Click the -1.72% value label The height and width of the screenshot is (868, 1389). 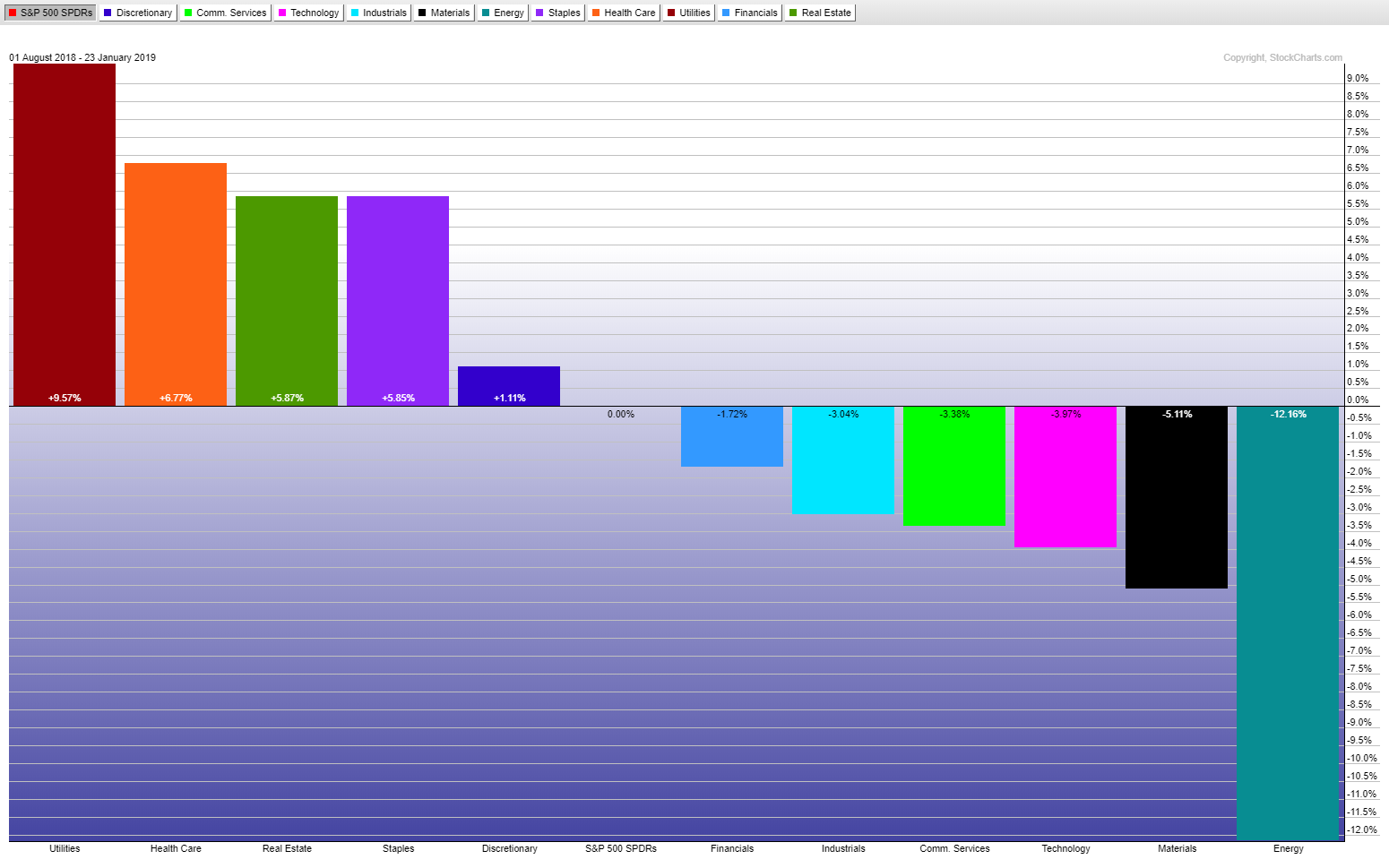732,414
